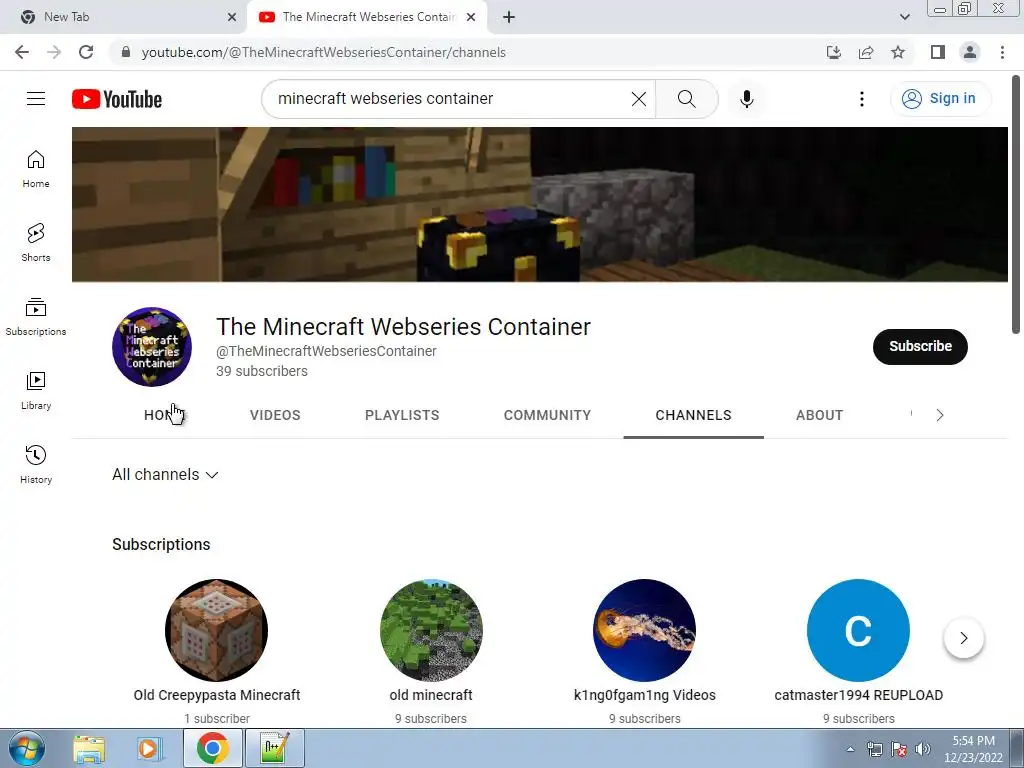Show hidden tray icons arrow
1024x768 pixels.
(x=850, y=749)
